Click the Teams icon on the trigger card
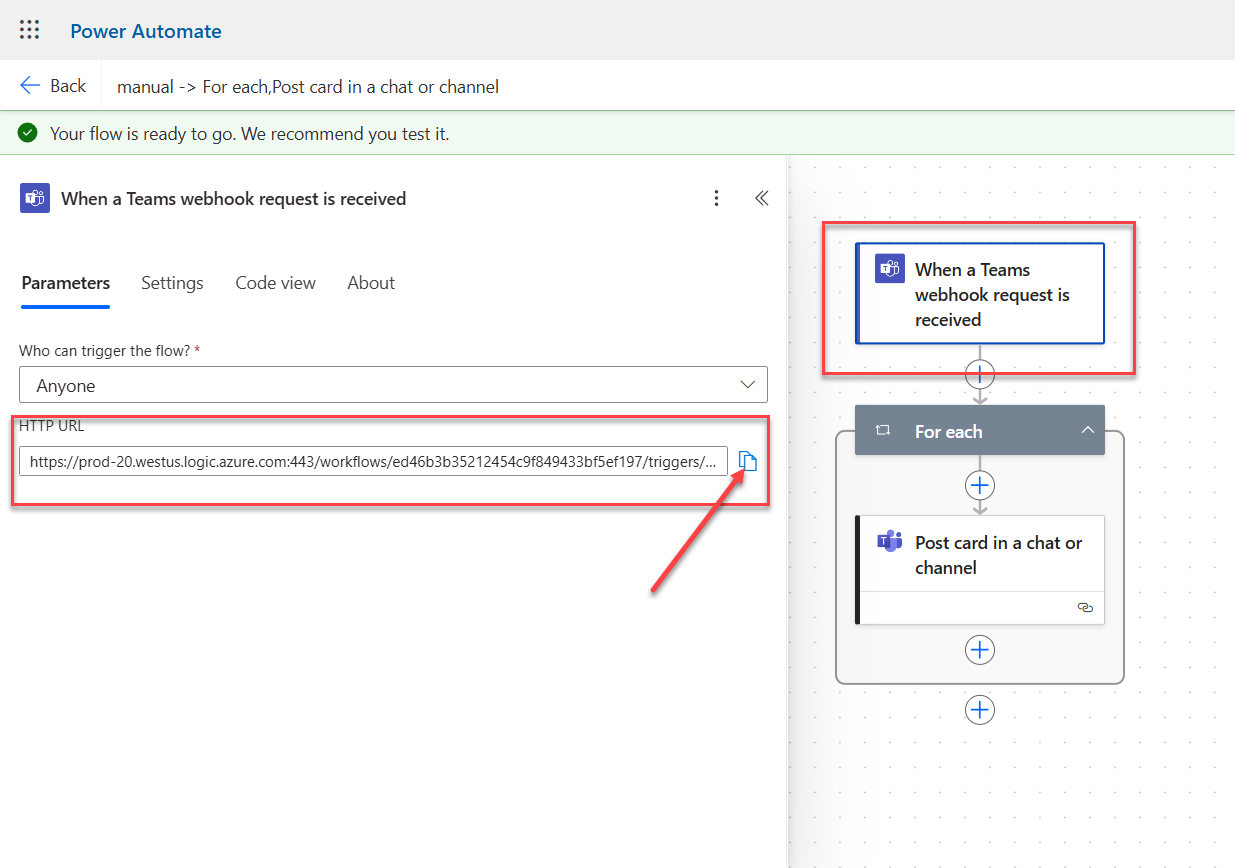 890,269
